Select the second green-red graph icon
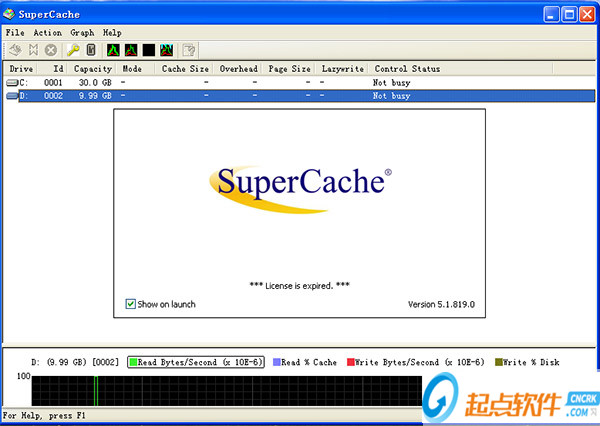This screenshot has height=426, width=600. [x=131, y=50]
